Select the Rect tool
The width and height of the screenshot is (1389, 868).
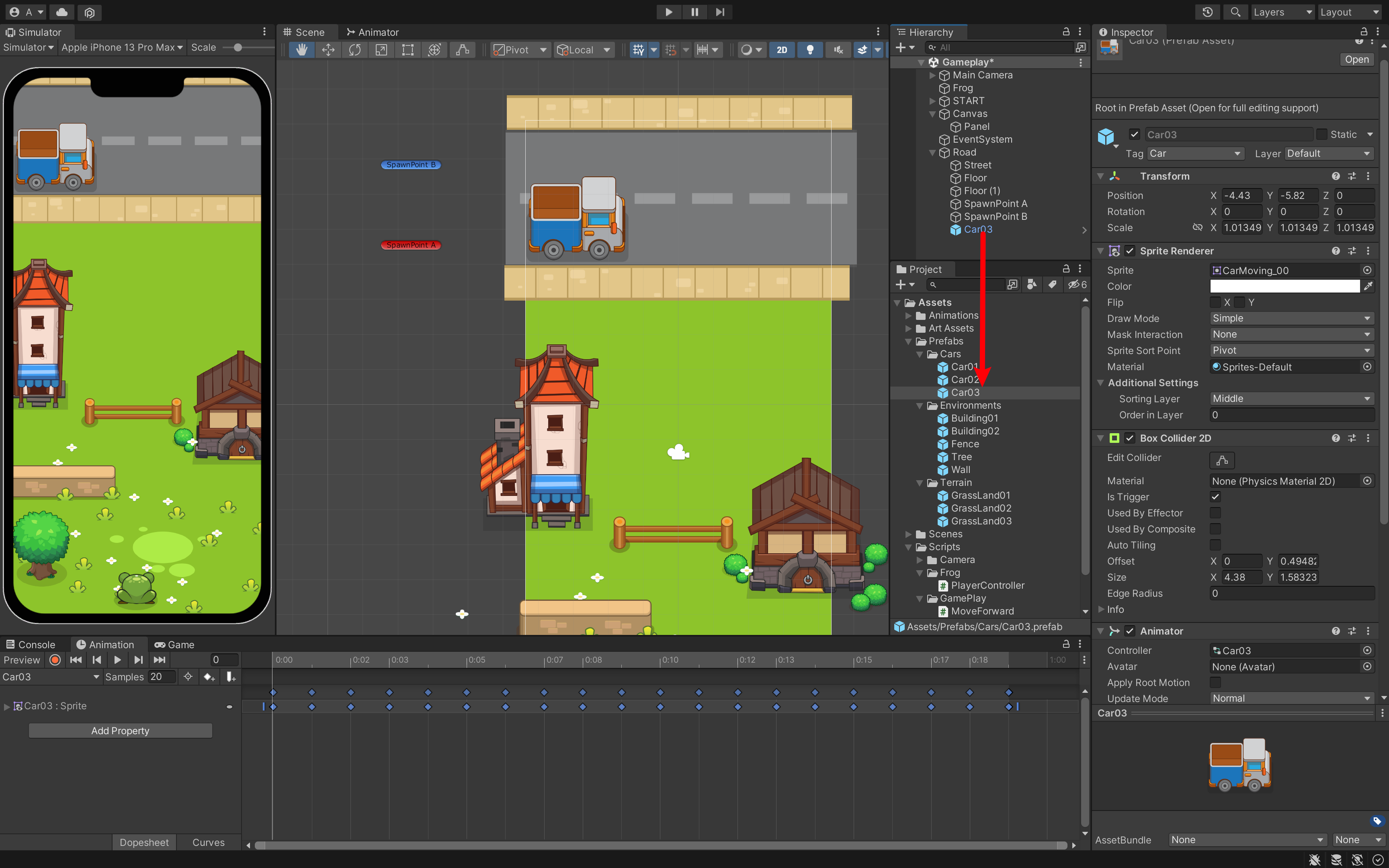coord(408,50)
